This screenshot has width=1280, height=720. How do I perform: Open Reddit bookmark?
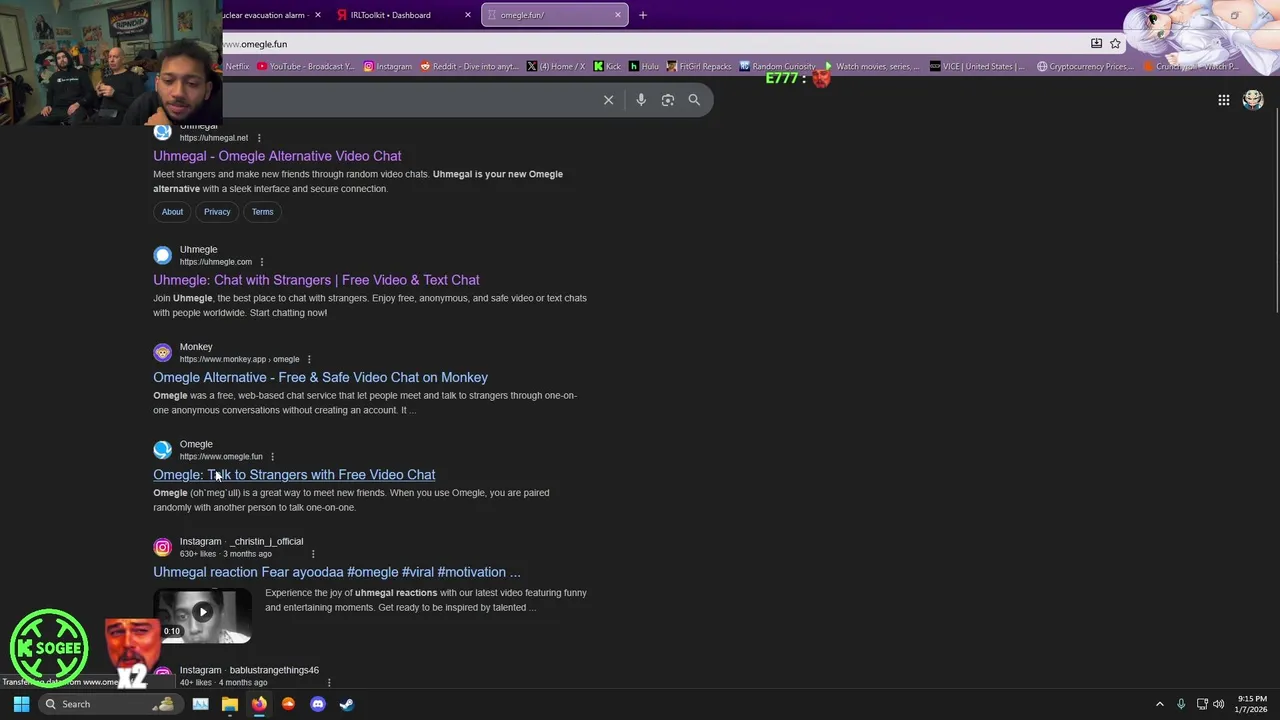[x=469, y=66]
